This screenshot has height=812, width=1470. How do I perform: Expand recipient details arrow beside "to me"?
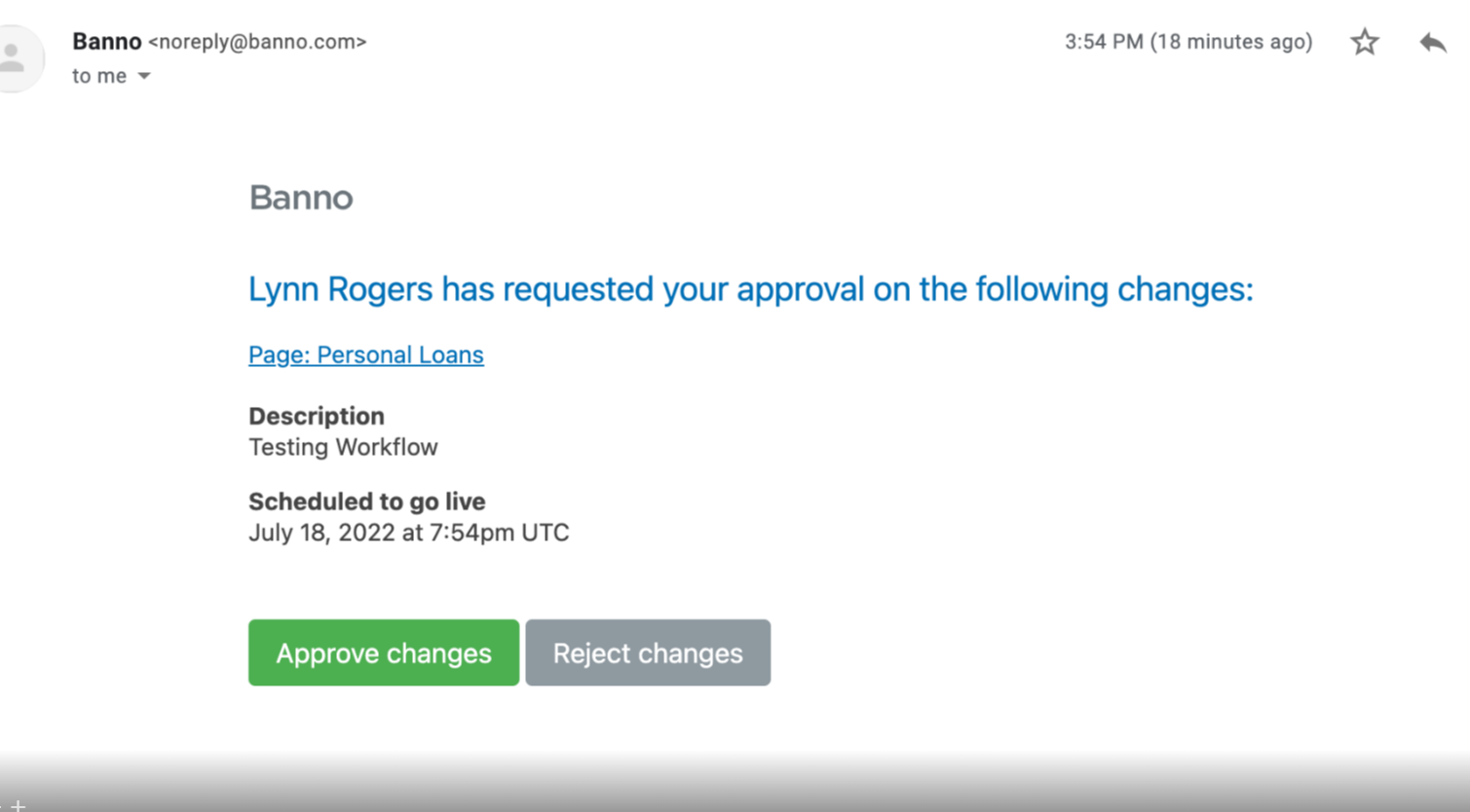point(144,76)
